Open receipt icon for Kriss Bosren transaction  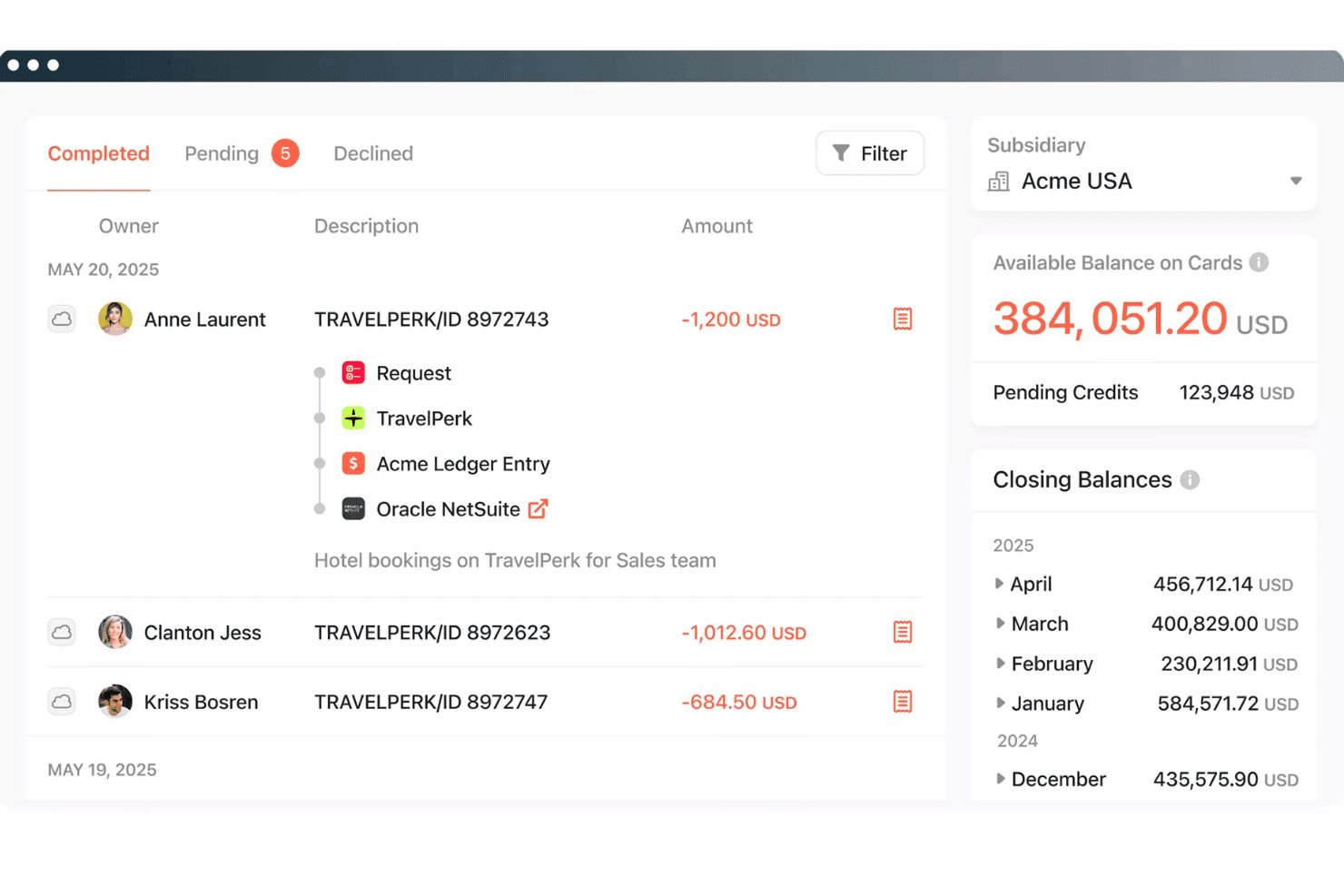click(903, 701)
